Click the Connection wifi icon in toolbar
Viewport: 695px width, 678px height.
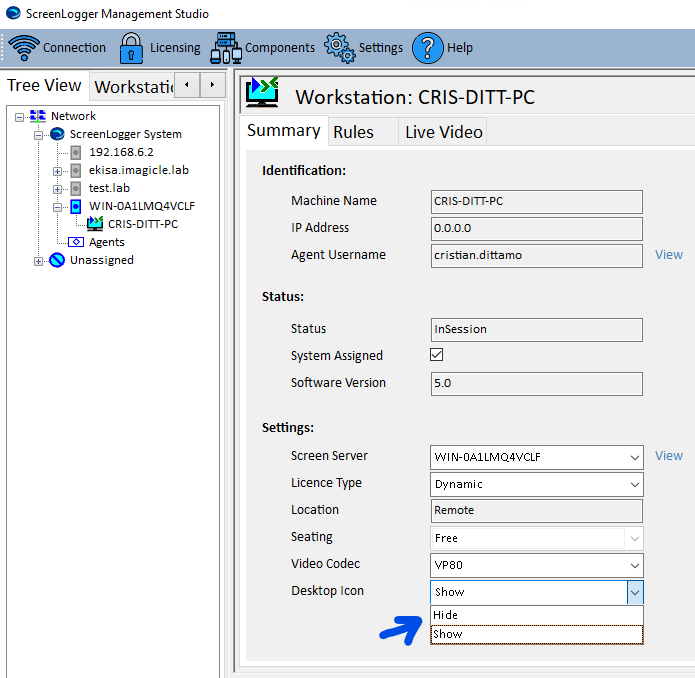(23, 47)
